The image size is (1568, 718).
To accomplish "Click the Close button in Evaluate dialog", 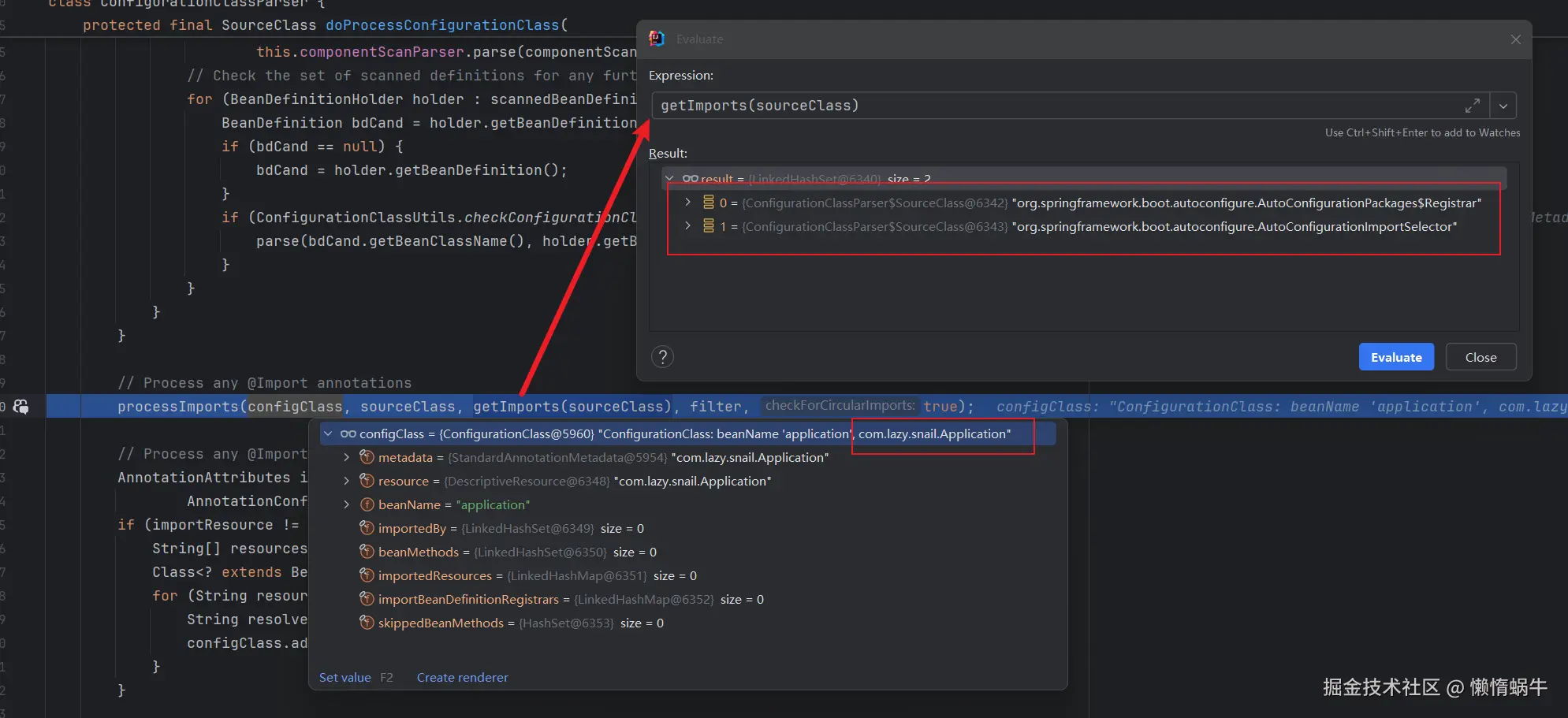I will 1480,357.
